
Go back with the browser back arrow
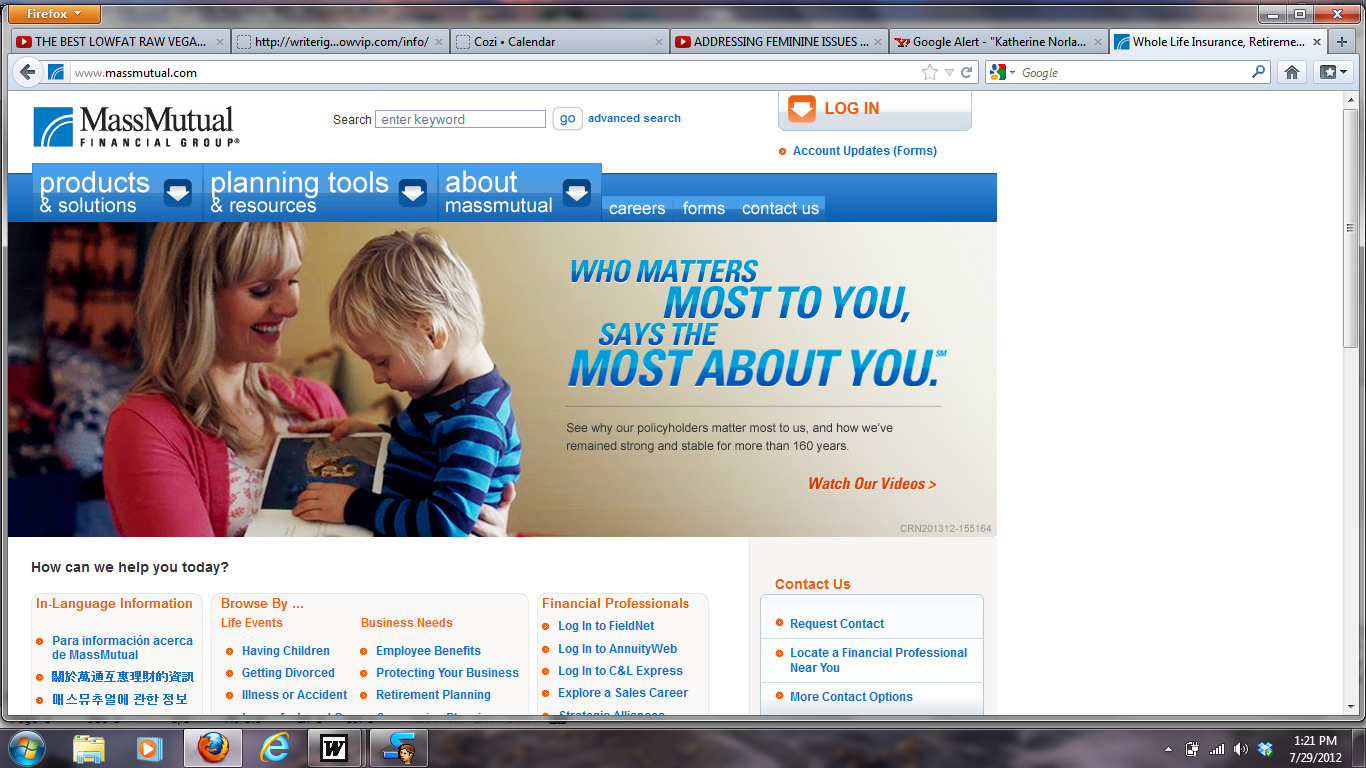(x=27, y=72)
